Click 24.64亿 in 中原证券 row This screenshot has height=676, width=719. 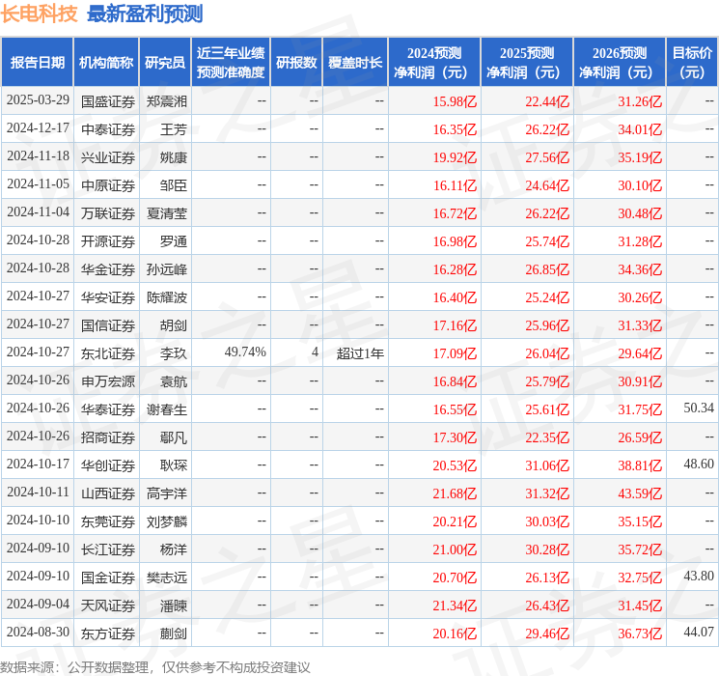[548, 185]
